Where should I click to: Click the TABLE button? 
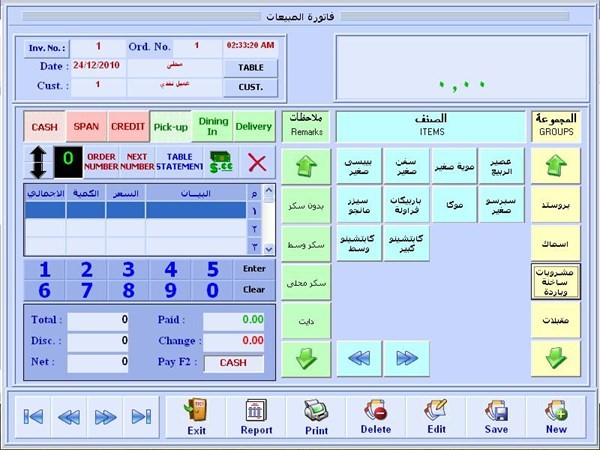(x=250, y=67)
